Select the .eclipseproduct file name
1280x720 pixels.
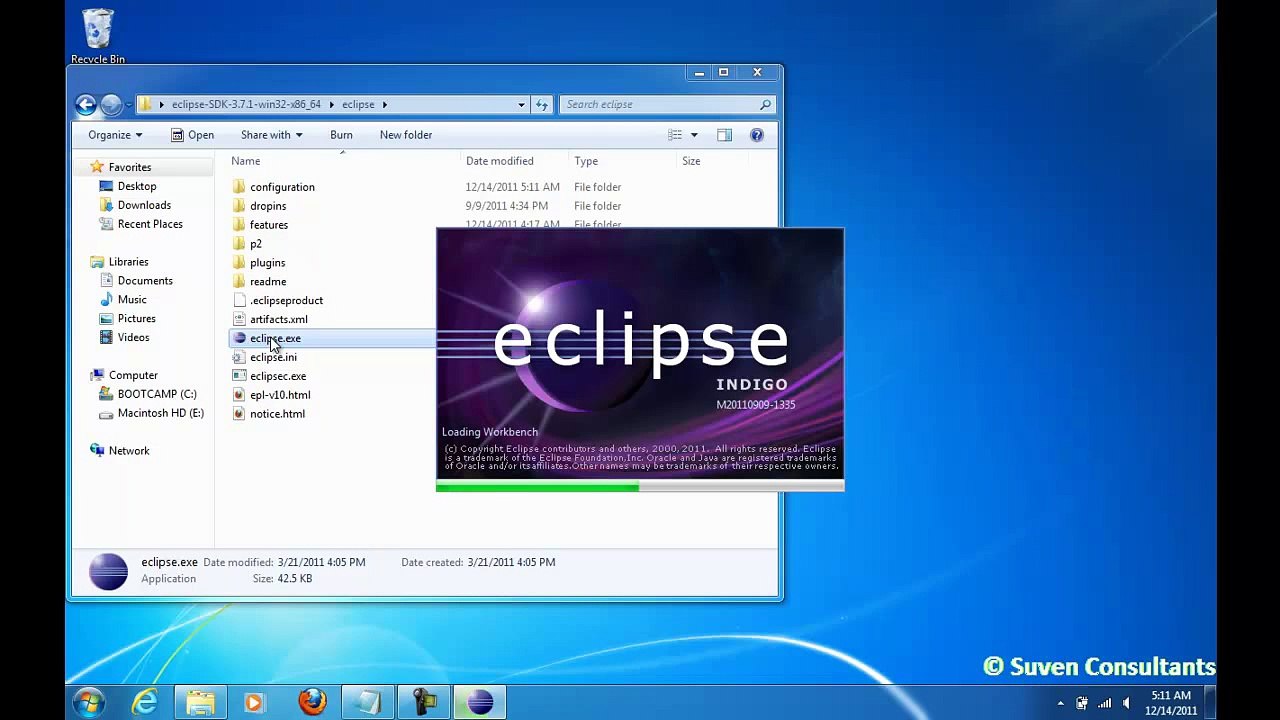pyautogui.click(x=286, y=300)
